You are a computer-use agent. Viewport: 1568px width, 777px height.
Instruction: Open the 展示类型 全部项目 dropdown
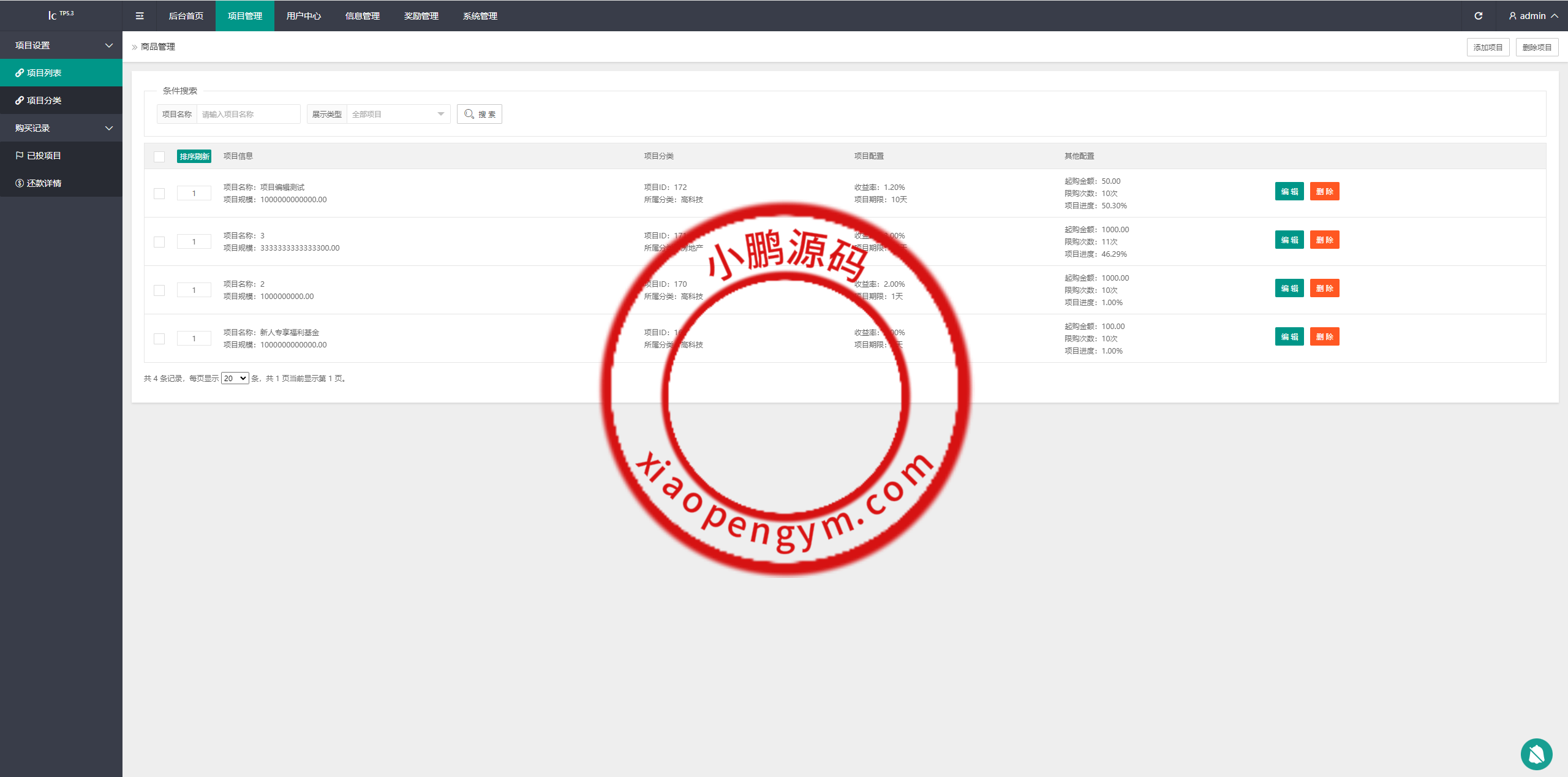click(x=398, y=114)
